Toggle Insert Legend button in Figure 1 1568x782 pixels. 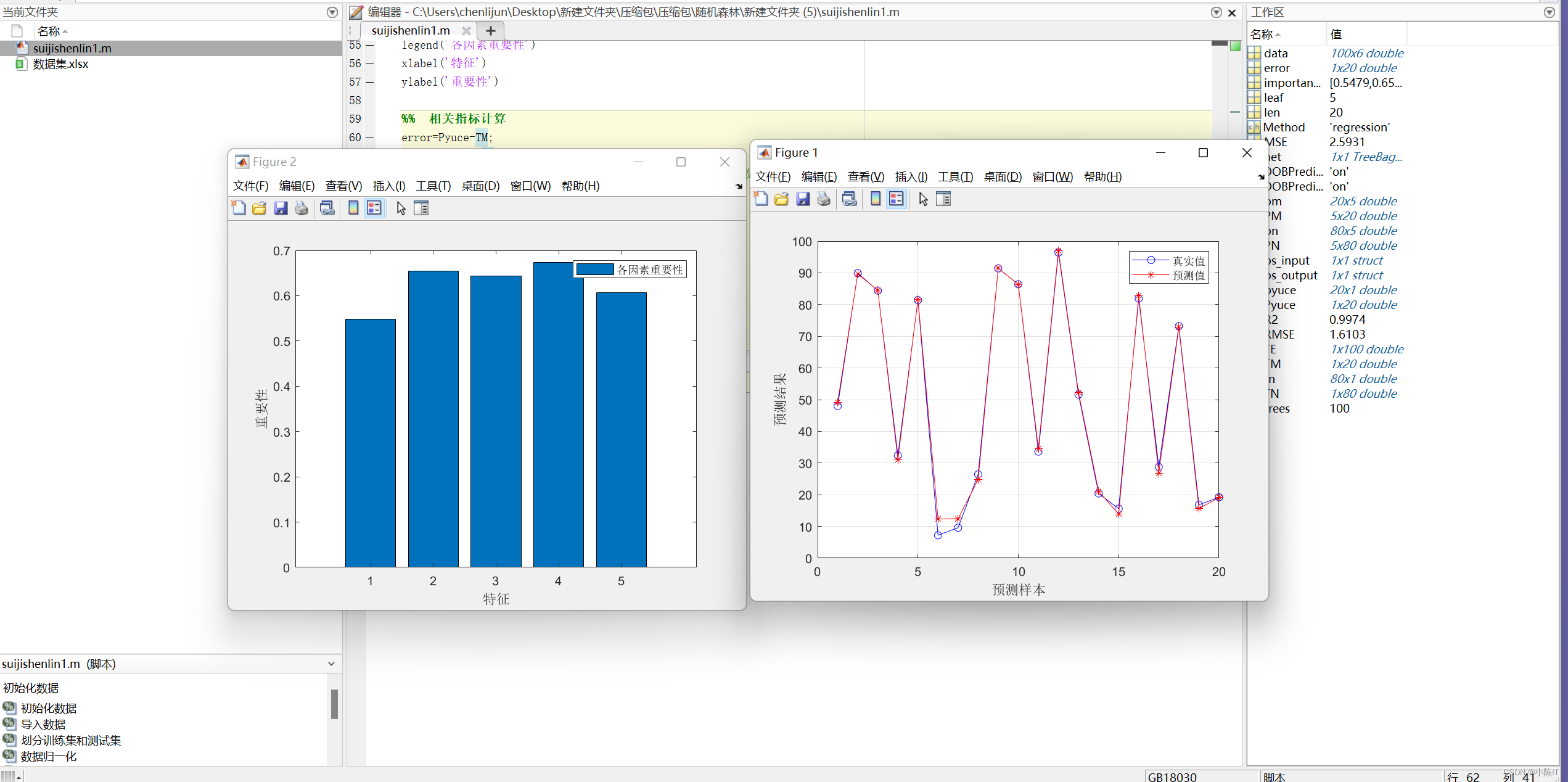pos(896,199)
